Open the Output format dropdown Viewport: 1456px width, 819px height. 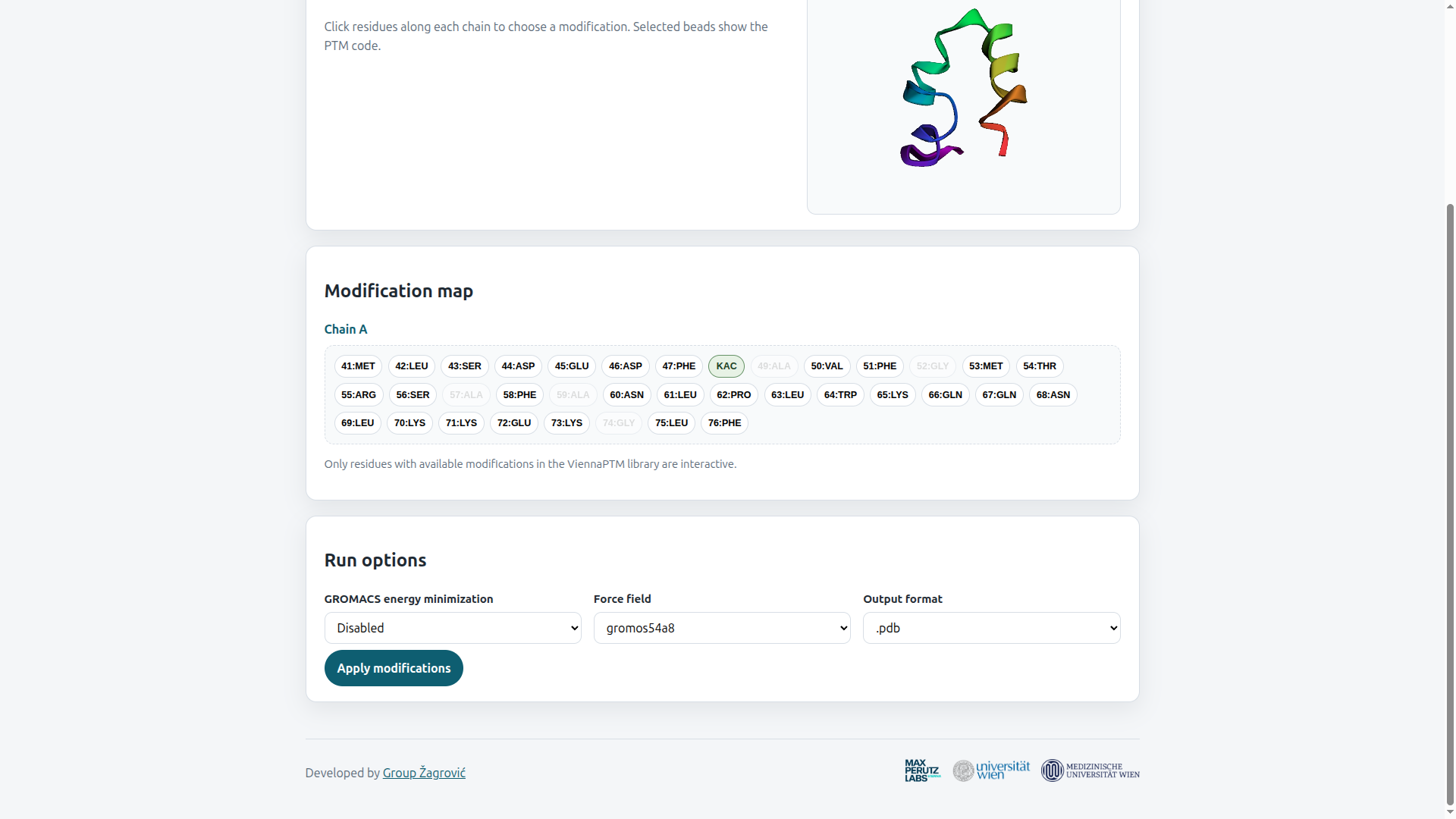[991, 628]
